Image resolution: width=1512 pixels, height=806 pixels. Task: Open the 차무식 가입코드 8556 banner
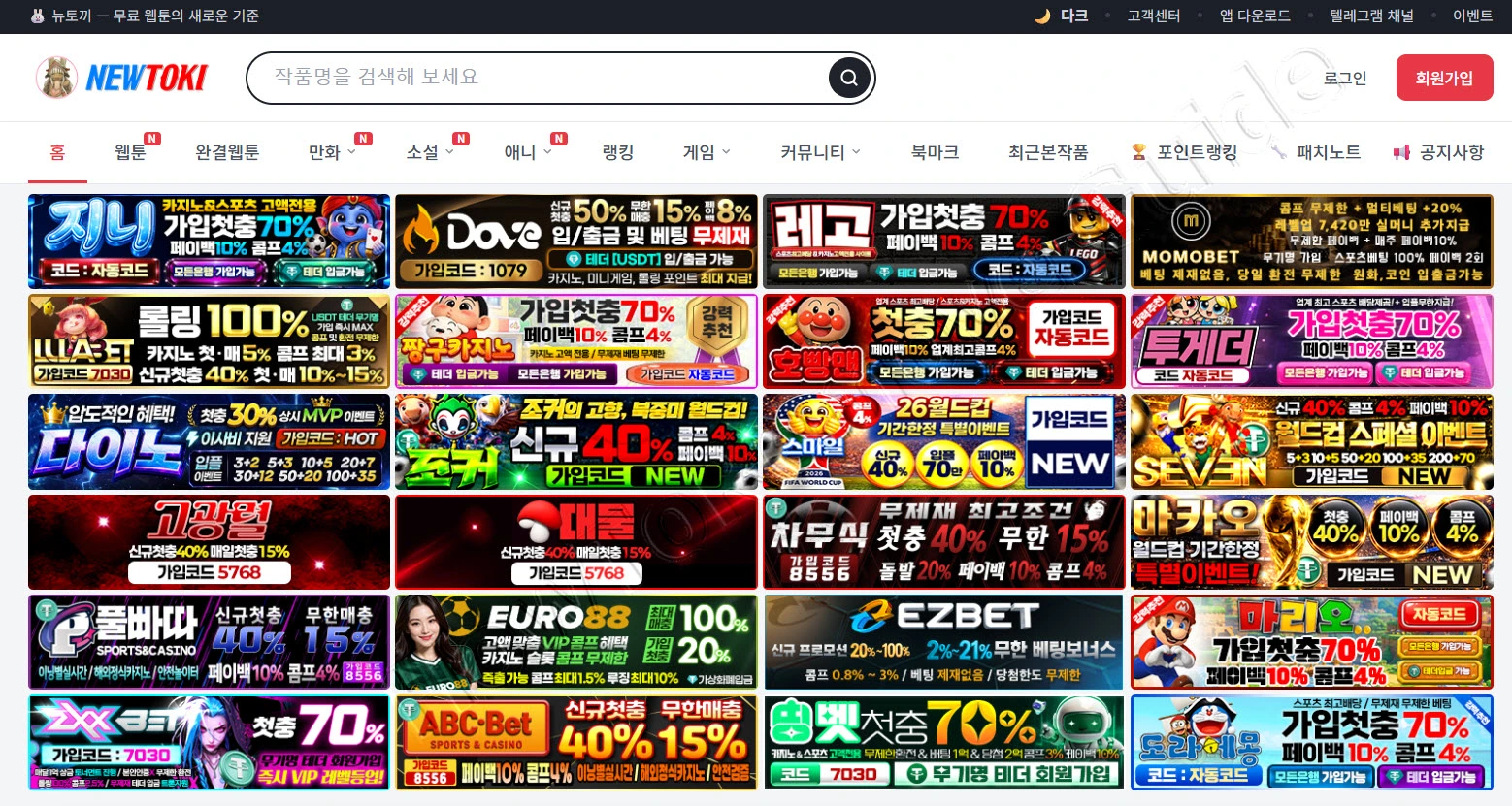point(944,542)
